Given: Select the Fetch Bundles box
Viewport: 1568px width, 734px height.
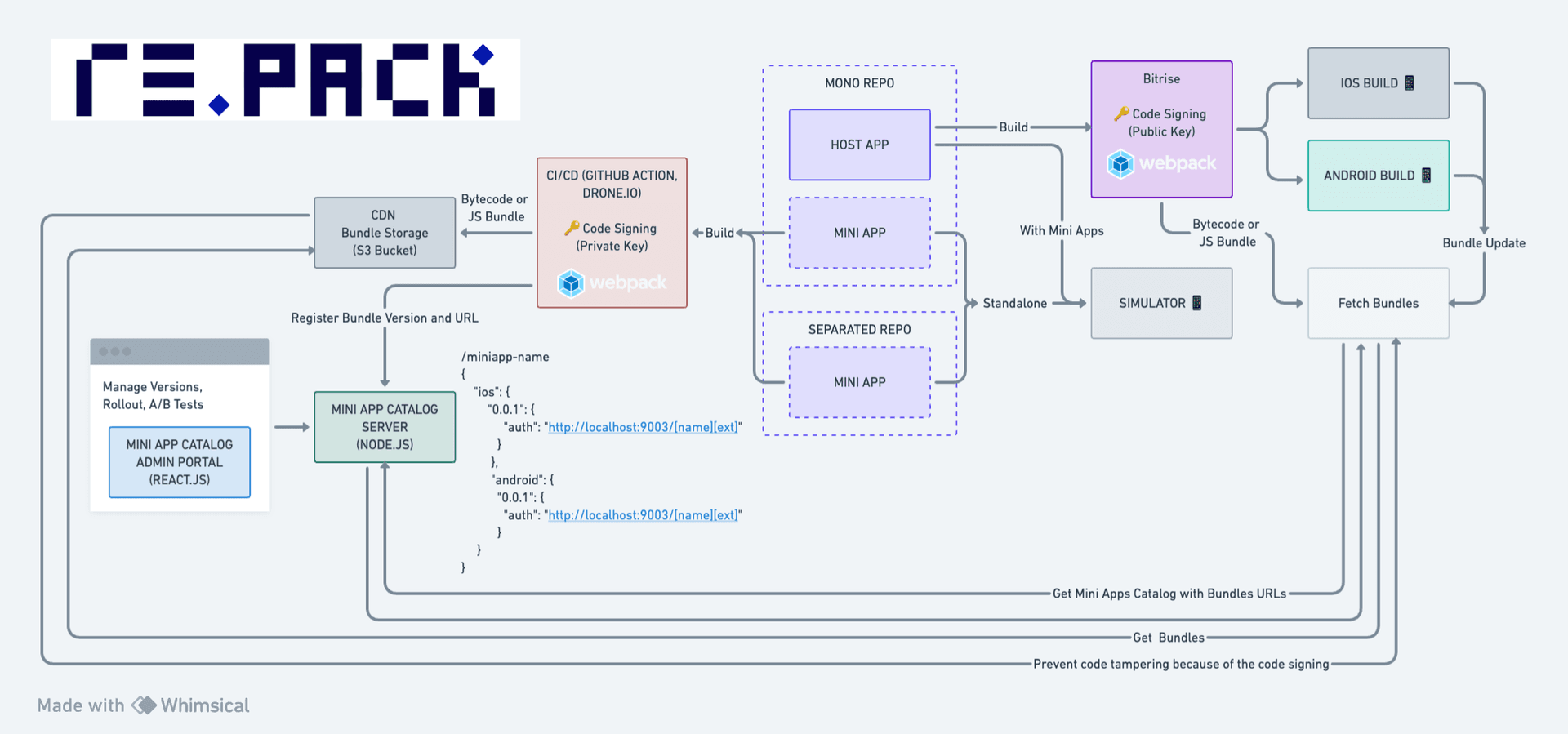Looking at the screenshot, I should tap(1378, 303).
